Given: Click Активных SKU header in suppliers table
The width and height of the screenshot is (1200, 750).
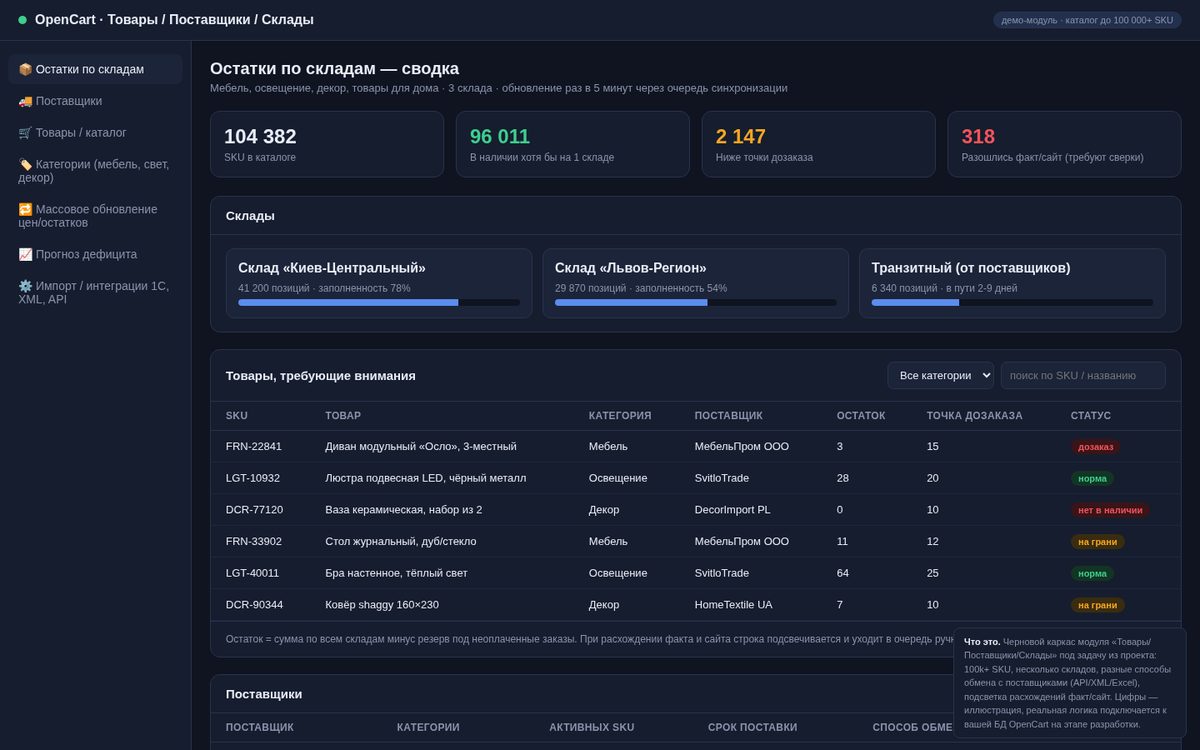Looking at the screenshot, I should (x=591, y=727).
